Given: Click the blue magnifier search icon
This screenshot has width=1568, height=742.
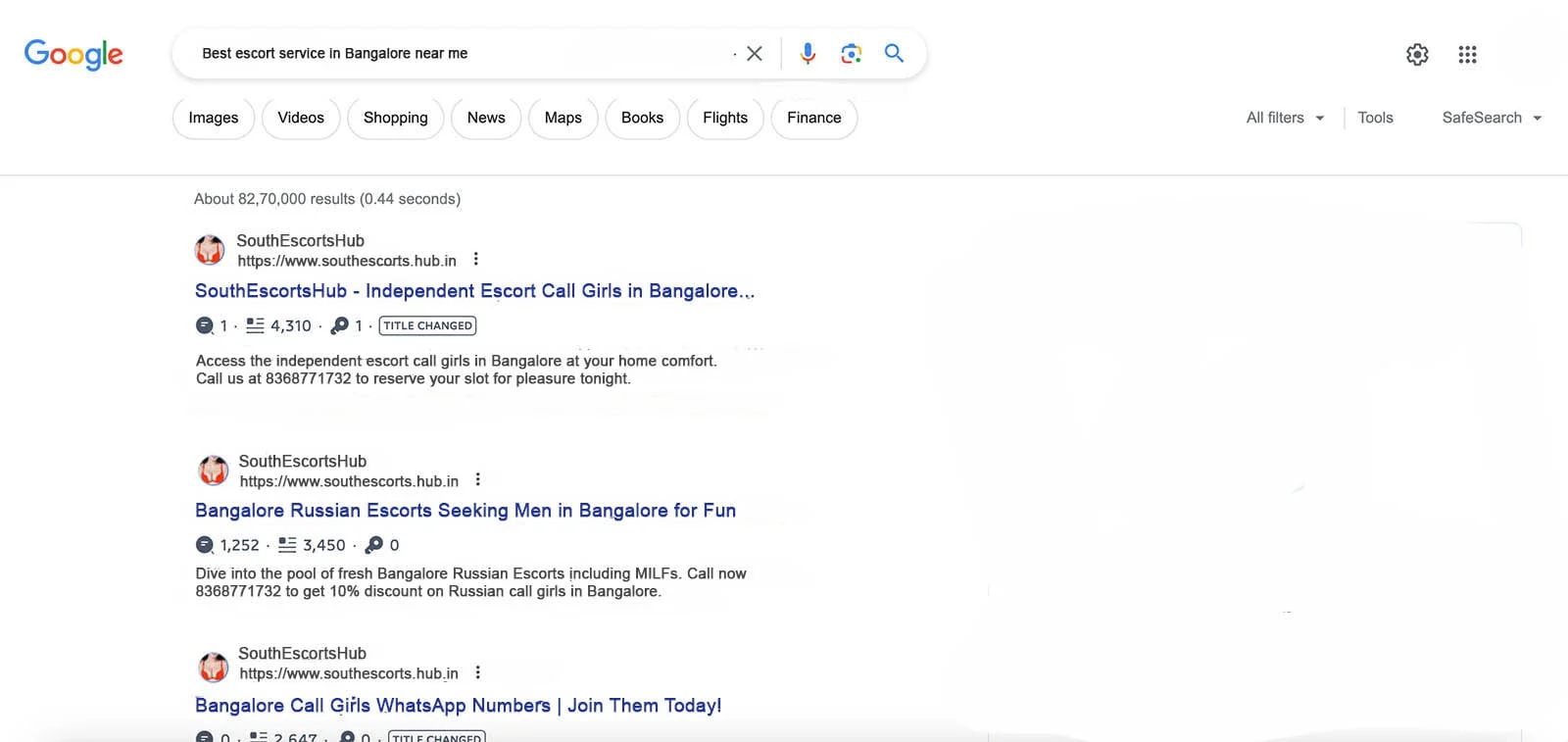Looking at the screenshot, I should (894, 53).
